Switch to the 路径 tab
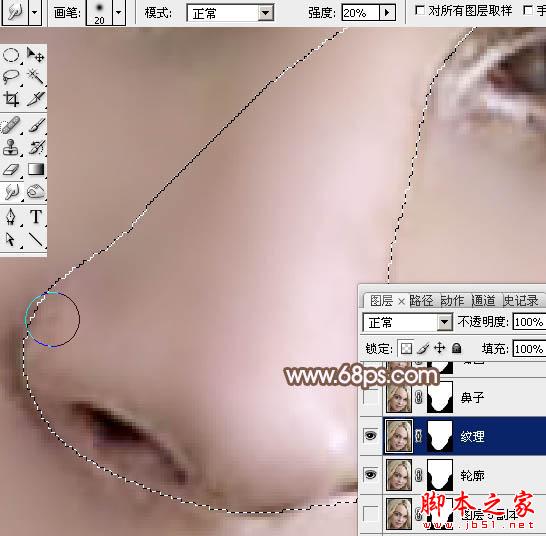This screenshot has height=536, width=546. (x=421, y=301)
